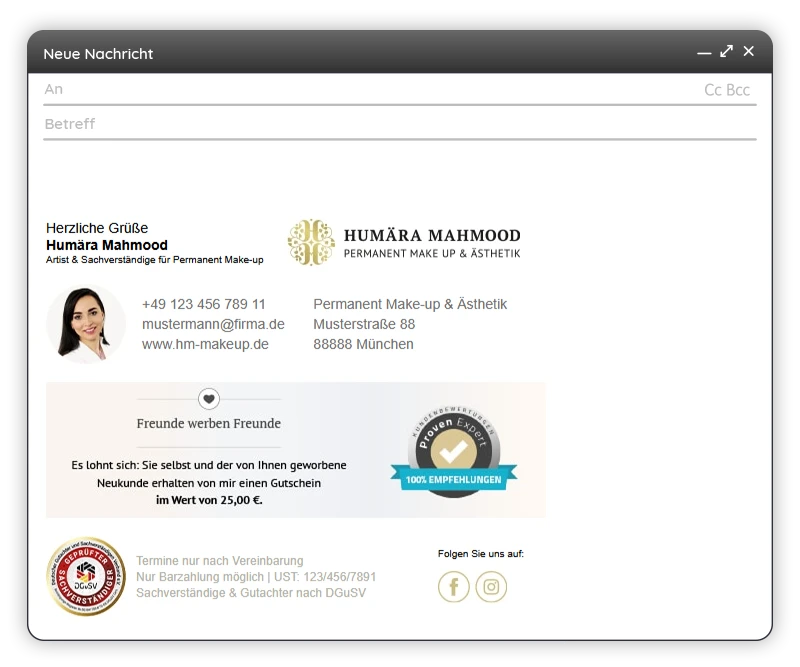Show the Cc recipient field
Screen dimensions: 800x667
click(711, 89)
